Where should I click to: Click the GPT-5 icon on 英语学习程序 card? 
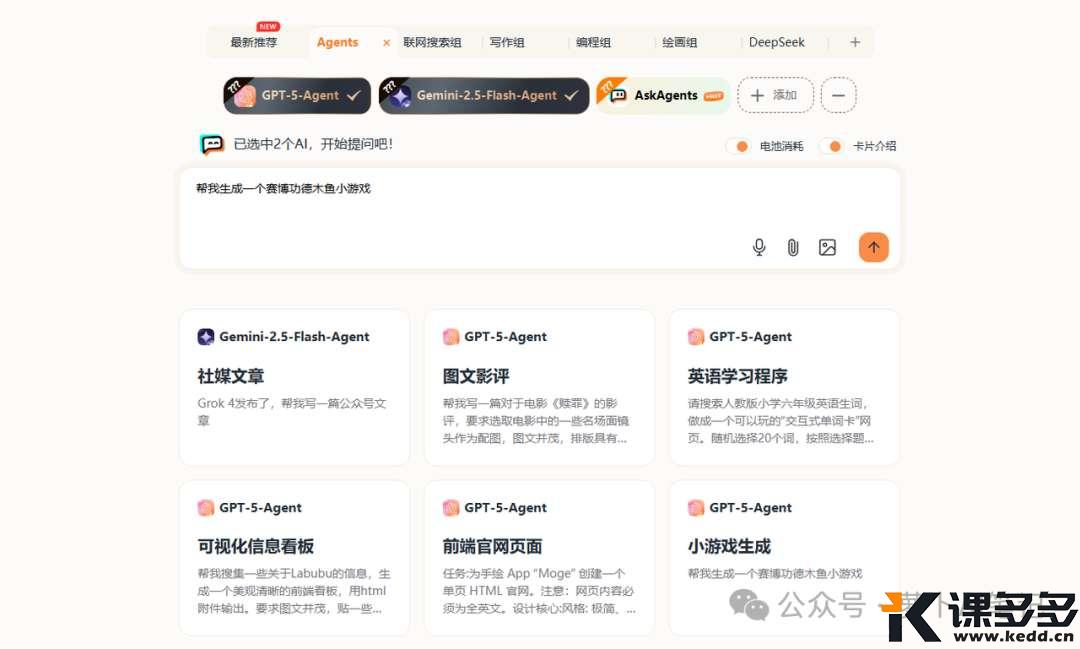click(696, 336)
